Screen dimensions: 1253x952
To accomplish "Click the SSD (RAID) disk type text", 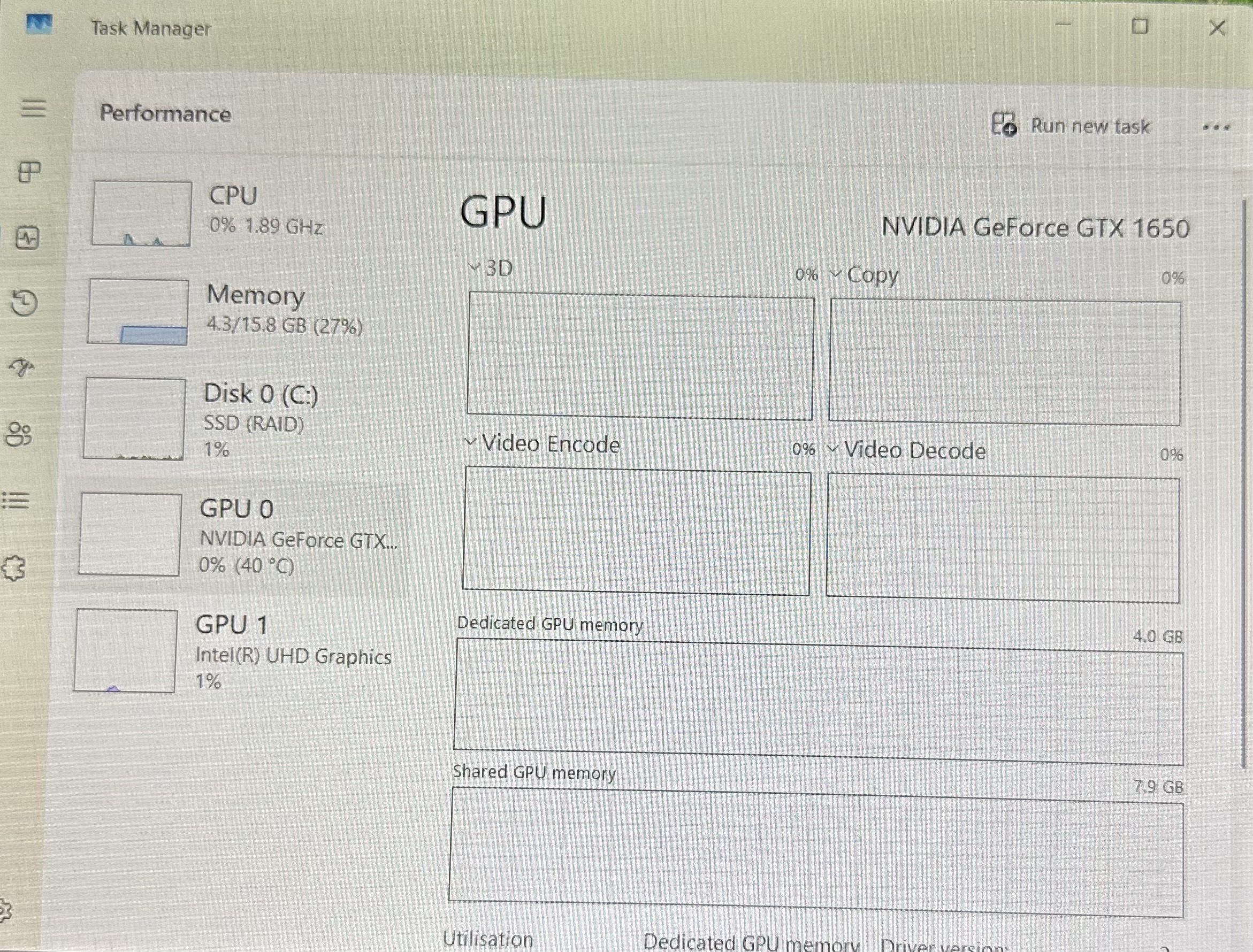I will [x=253, y=423].
